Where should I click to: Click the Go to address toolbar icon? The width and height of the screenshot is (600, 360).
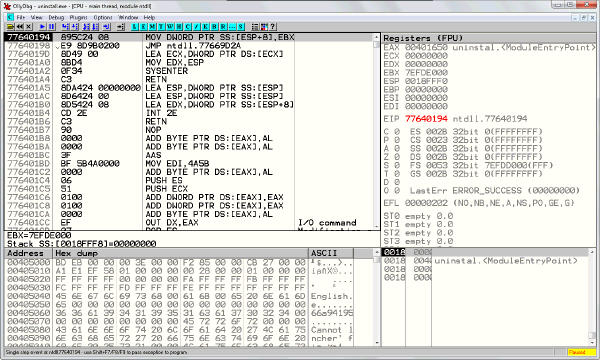[121, 27]
